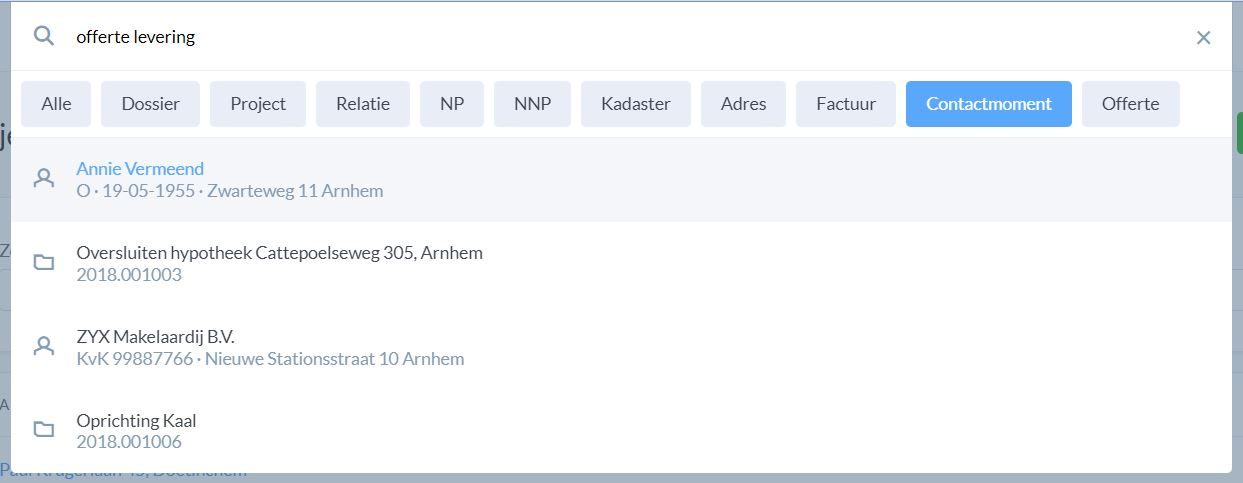Click the person icon beside ZYX Makelaardij

coord(44,346)
